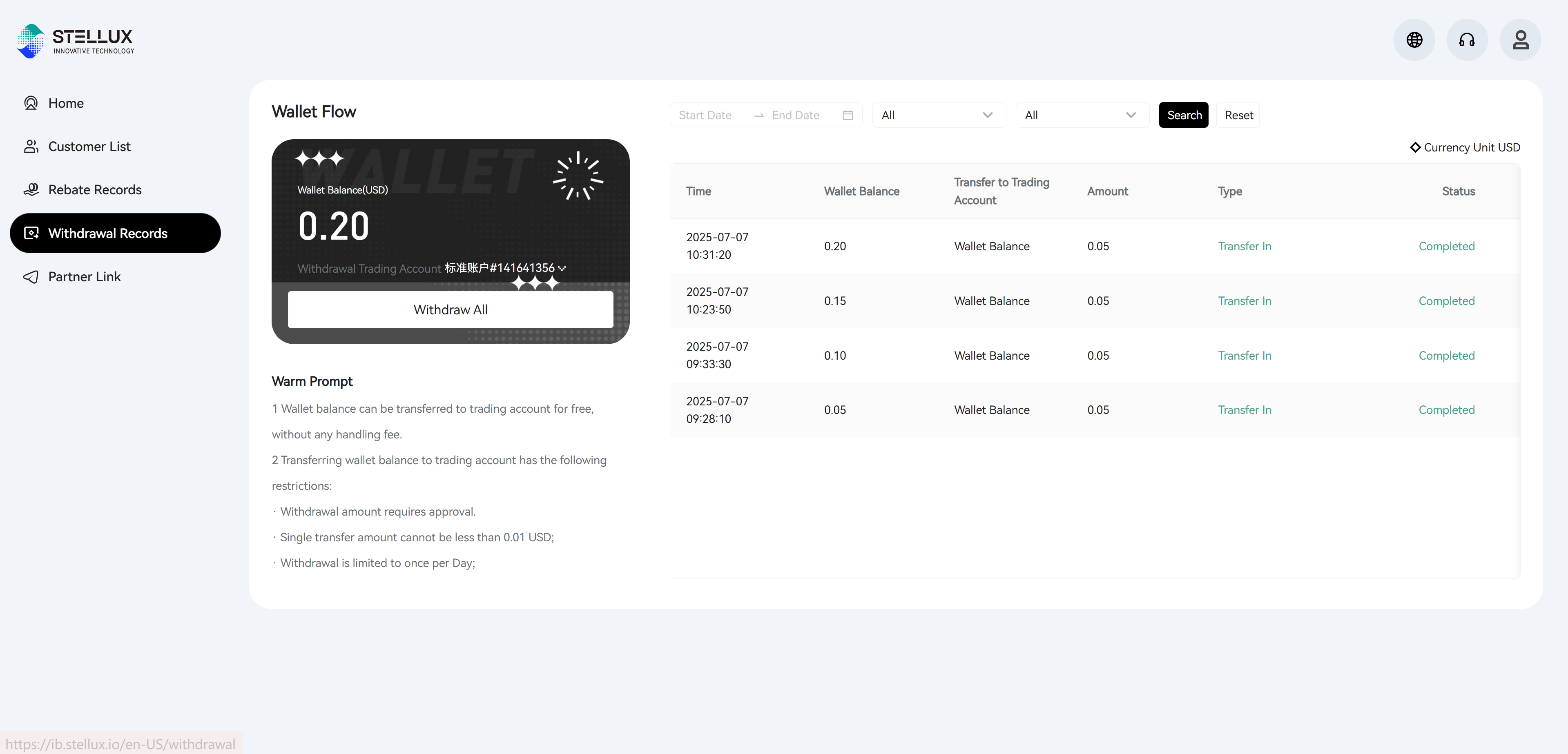Click the Rebate Records coin icon
1568x754 pixels.
[x=31, y=190]
